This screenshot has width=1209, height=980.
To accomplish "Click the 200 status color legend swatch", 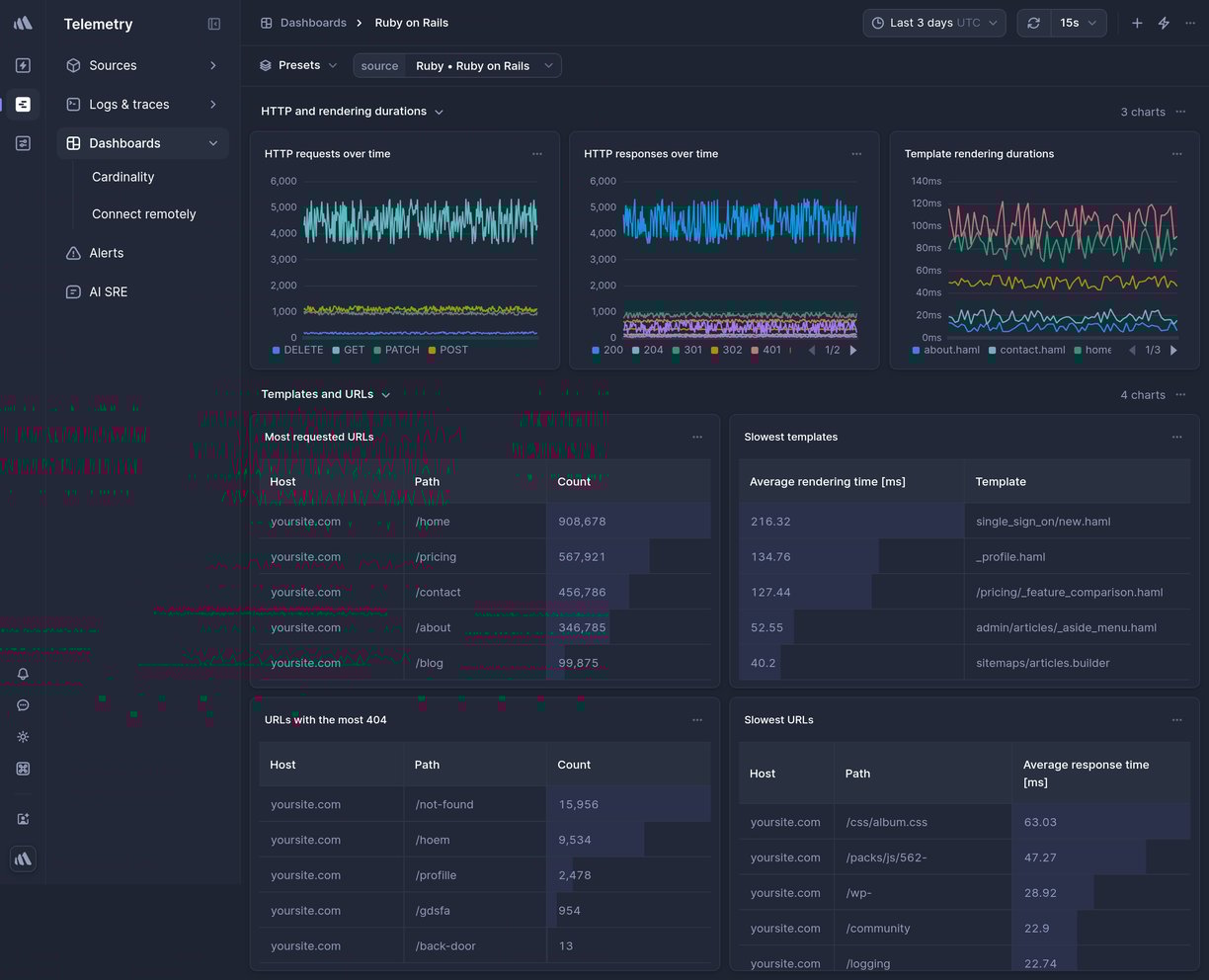I will tap(596, 350).
